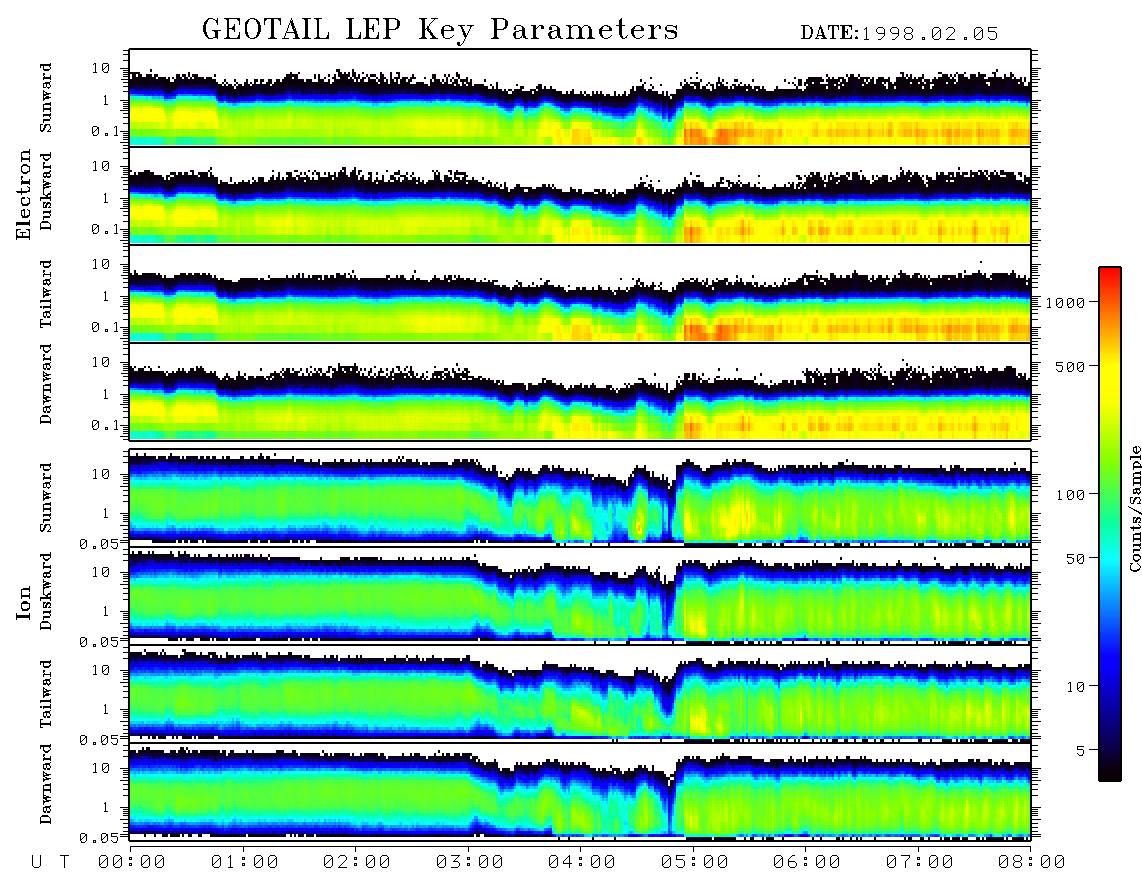Click the 08:00 time tick label
The height and width of the screenshot is (880, 1142).
click(1032, 862)
